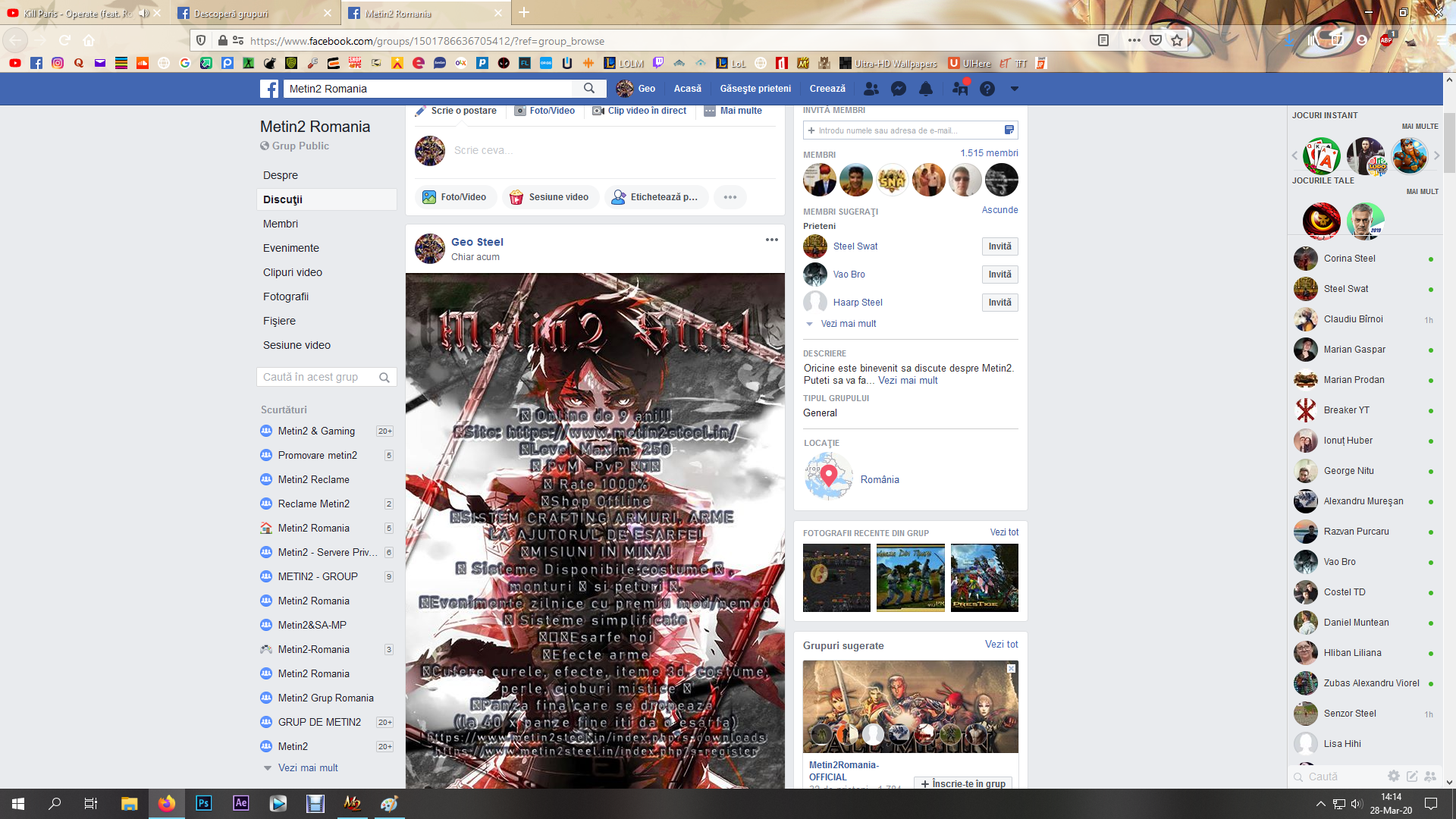1456x819 pixels.
Task: Open account dropdown arrow in top bar
Action: pos(1014,89)
